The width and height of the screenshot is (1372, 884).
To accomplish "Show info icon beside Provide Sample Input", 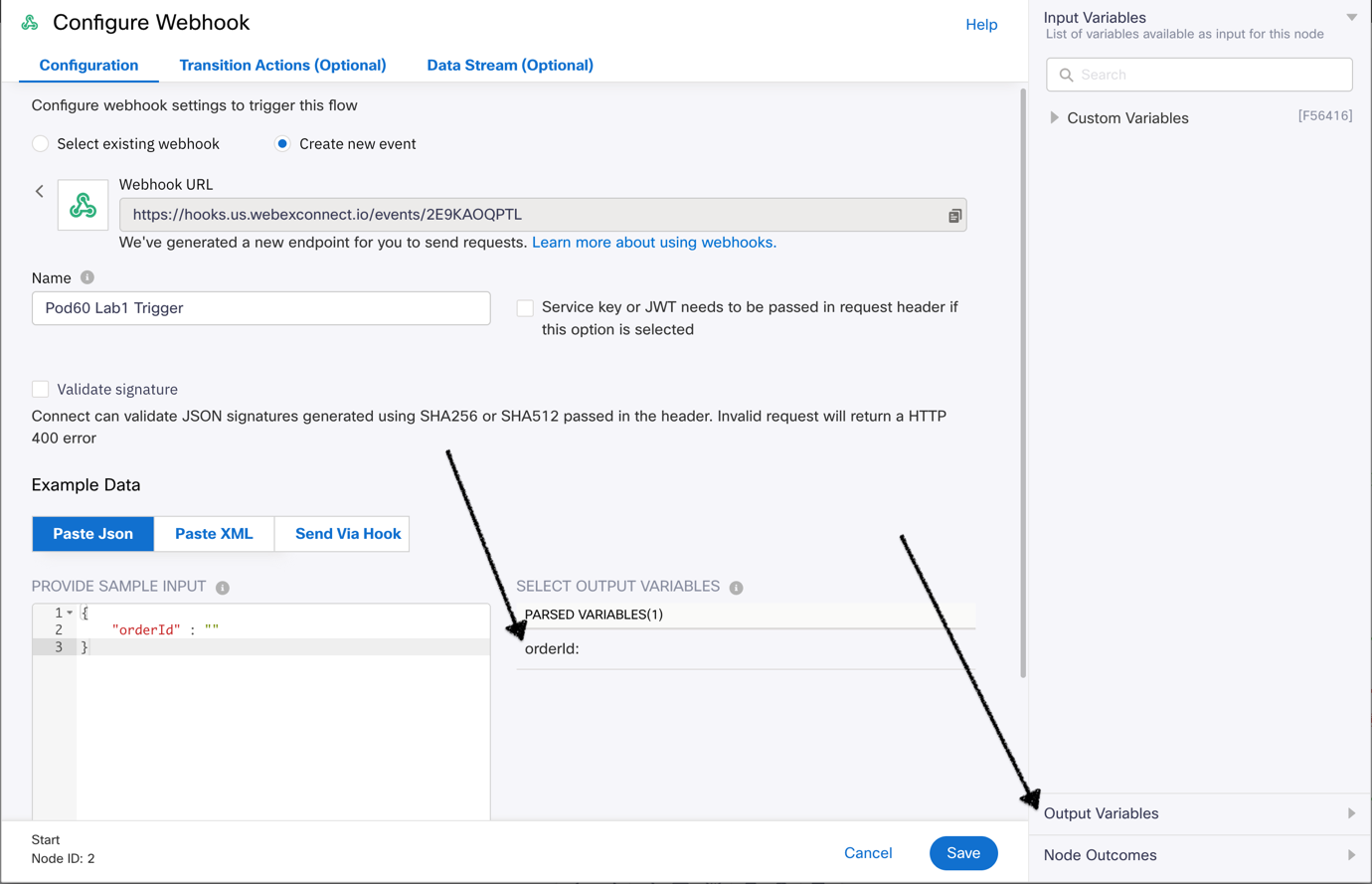I will click(223, 588).
